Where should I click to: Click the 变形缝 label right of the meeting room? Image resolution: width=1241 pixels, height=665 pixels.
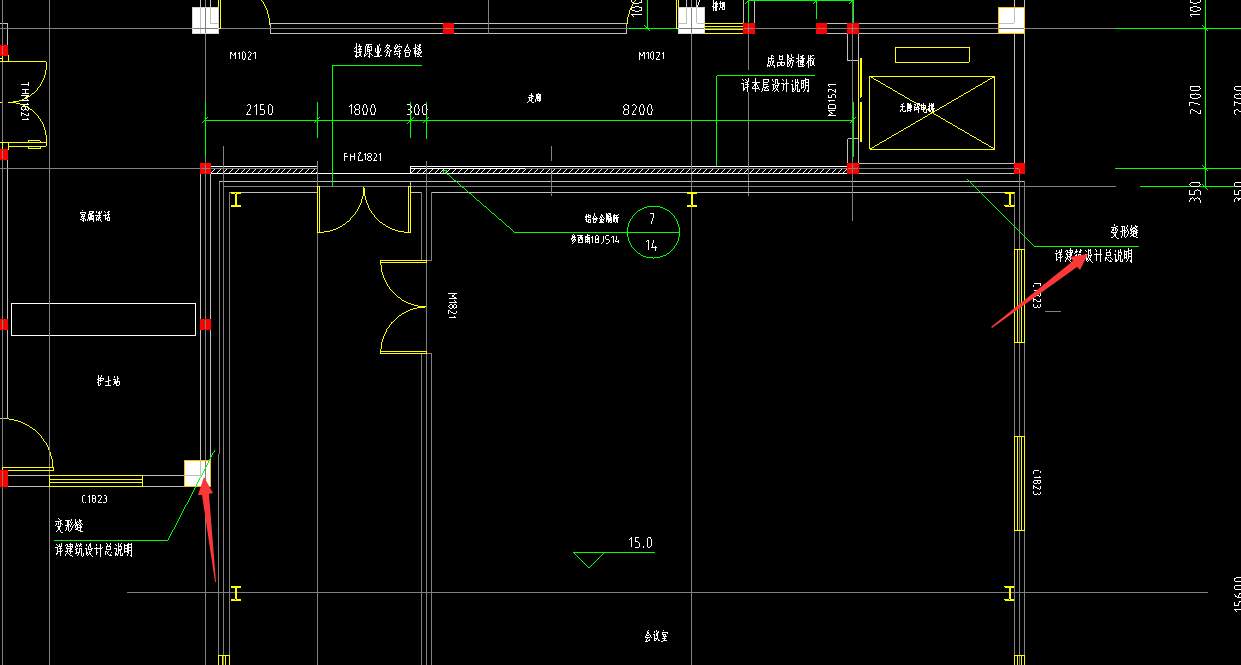(1125, 231)
